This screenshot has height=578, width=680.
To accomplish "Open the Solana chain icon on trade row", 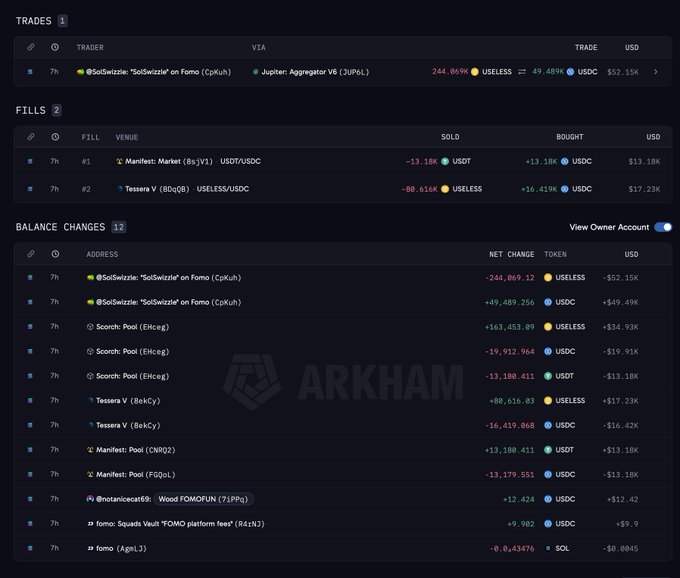I will 30,72.
